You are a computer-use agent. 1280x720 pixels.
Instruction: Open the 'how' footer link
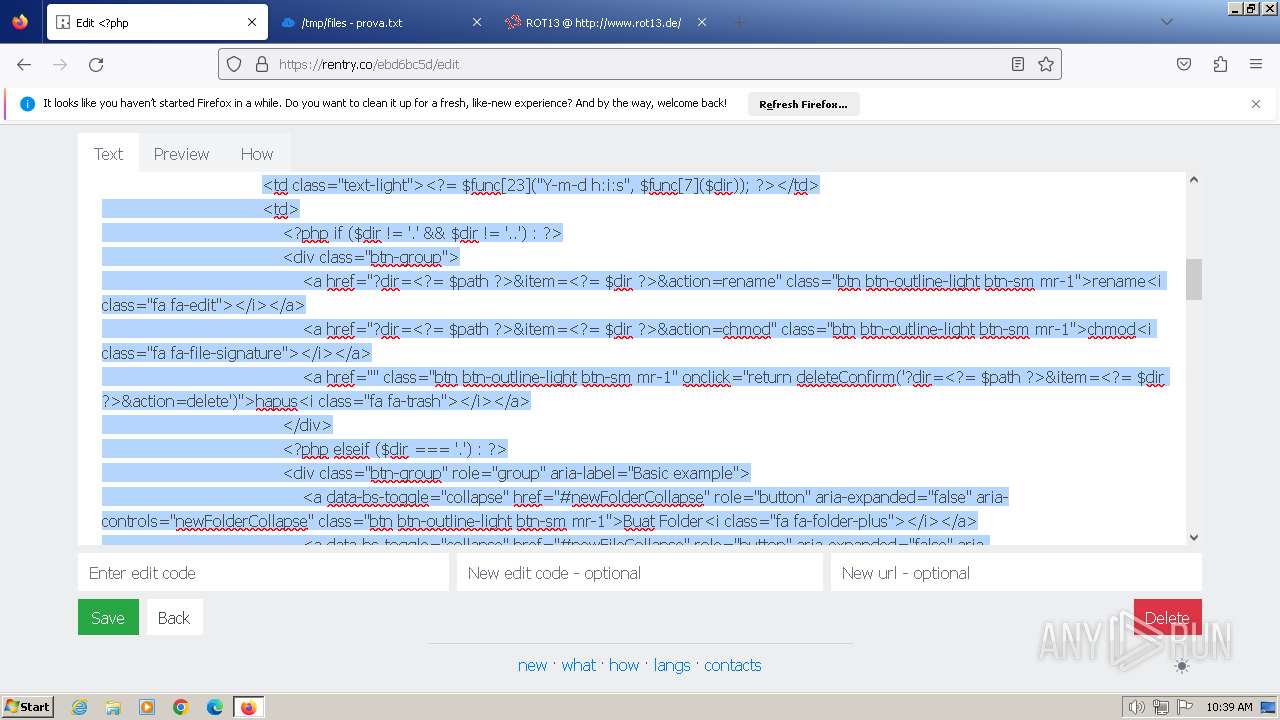pos(624,665)
